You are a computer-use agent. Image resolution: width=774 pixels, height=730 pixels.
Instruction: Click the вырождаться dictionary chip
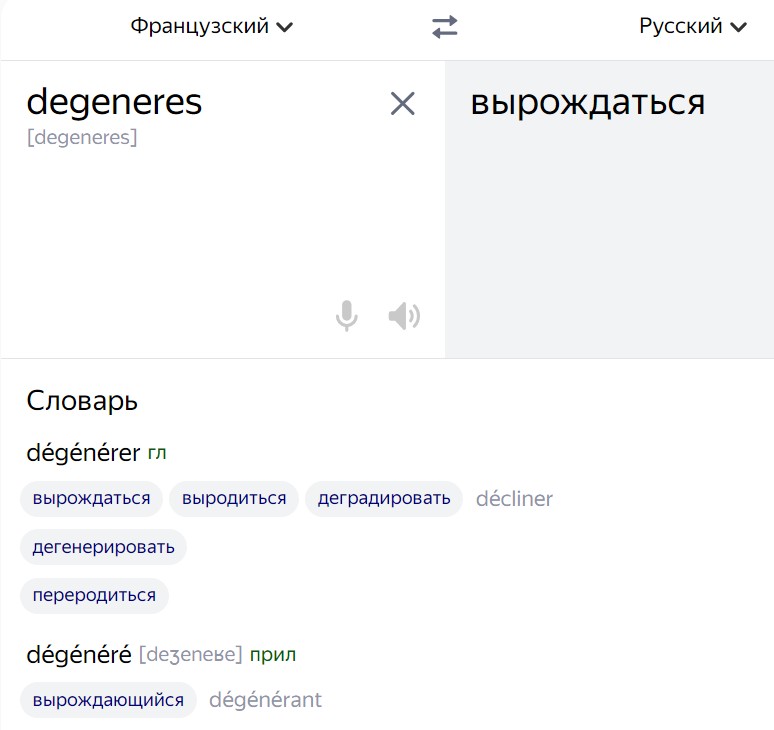[91, 499]
